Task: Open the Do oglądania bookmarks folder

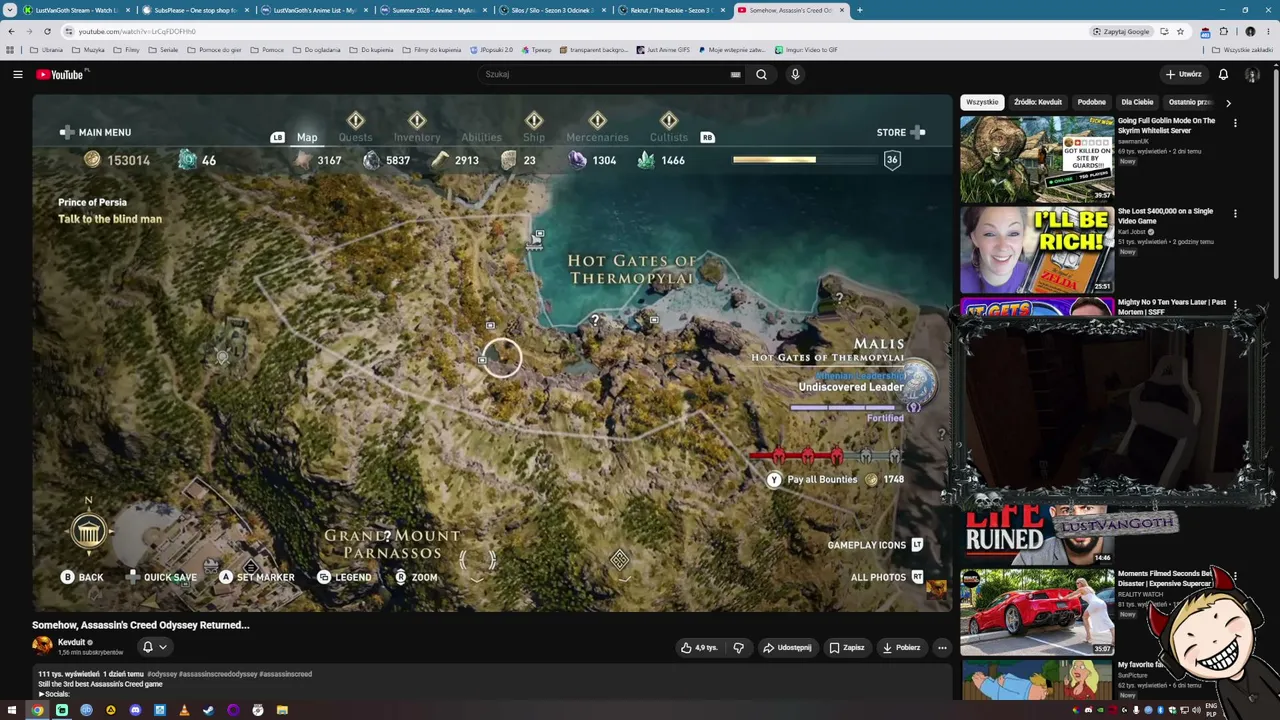Action: point(316,50)
